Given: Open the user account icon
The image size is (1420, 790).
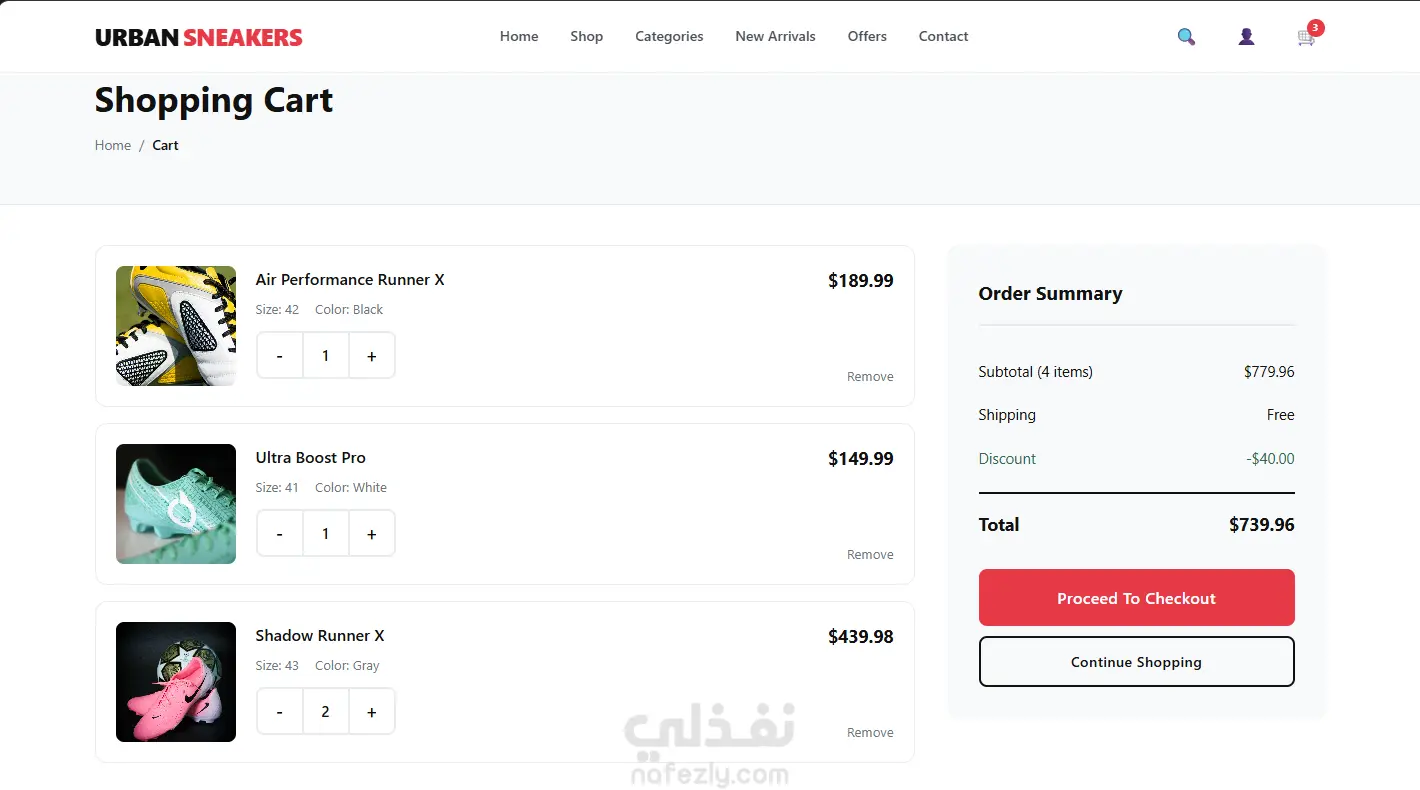Looking at the screenshot, I should click(x=1246, y=37).
